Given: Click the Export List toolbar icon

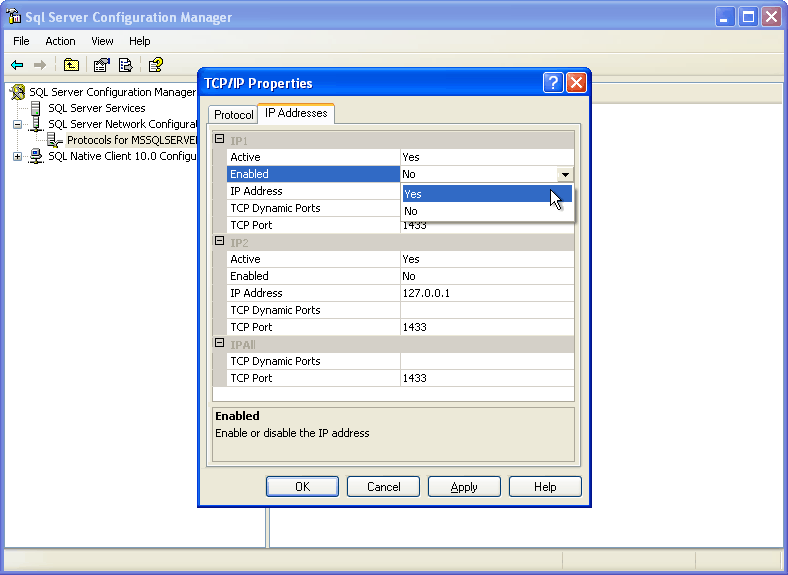Looking at the screenshot, I should point(126,65).
